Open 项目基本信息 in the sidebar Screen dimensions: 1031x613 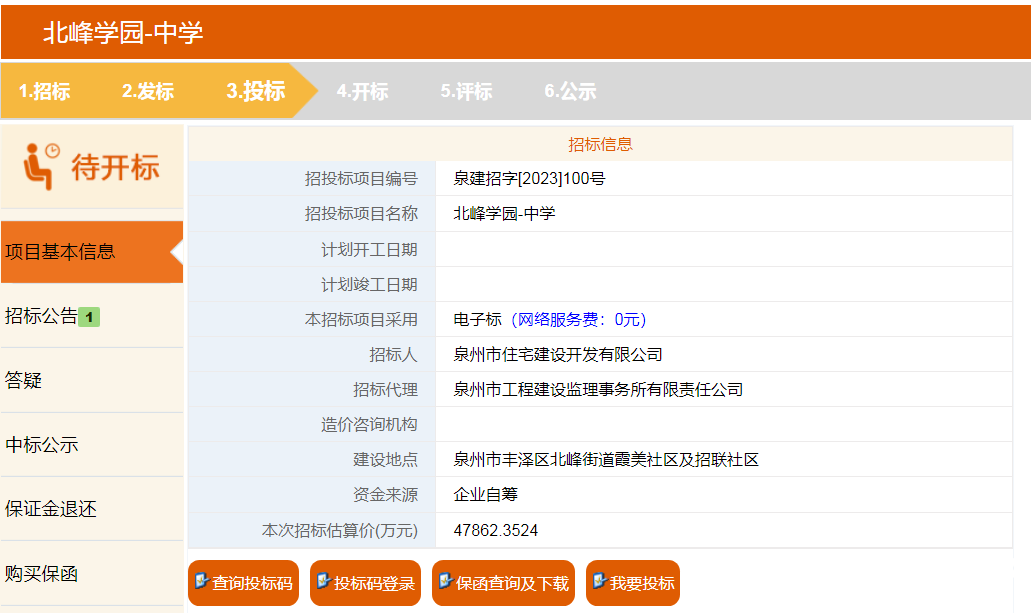coord(92,252)
